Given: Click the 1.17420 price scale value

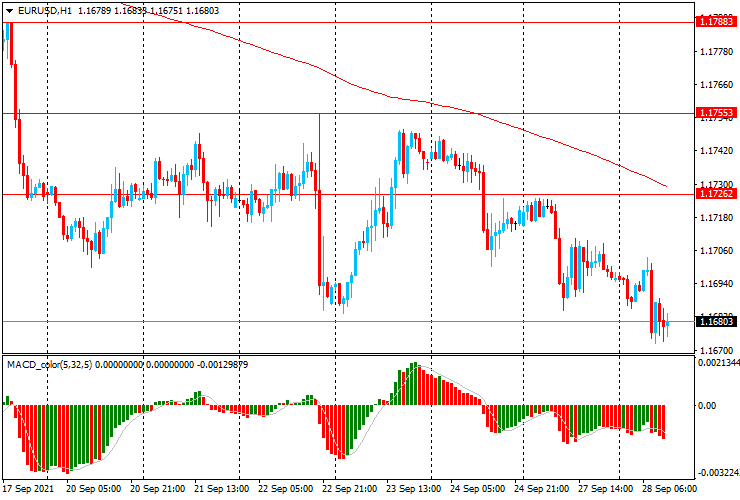Looking at the screenshot, I should click(717, 151).
